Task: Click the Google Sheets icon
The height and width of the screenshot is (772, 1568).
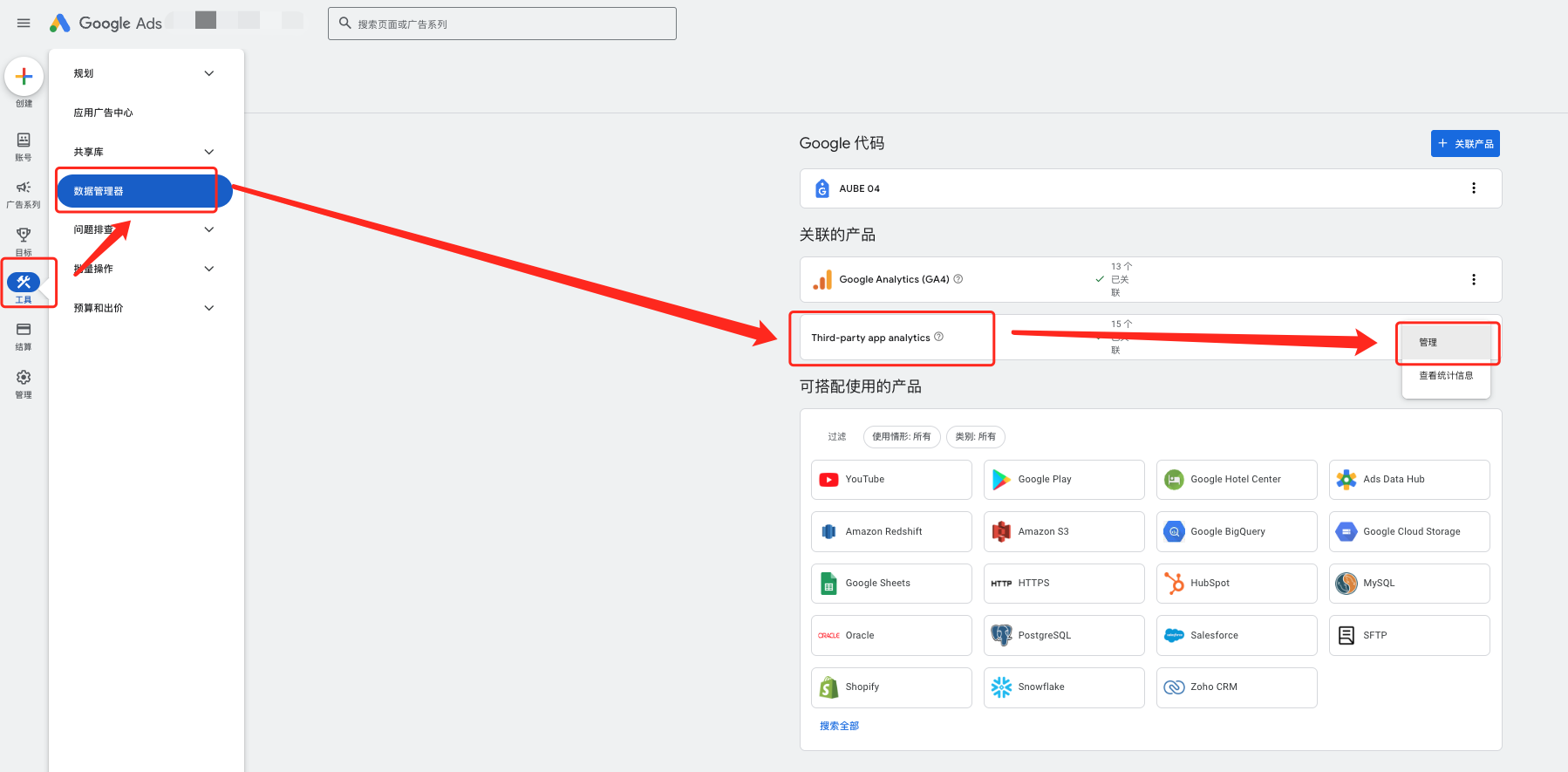Action: pyautogui.click(x=828, y=584)
